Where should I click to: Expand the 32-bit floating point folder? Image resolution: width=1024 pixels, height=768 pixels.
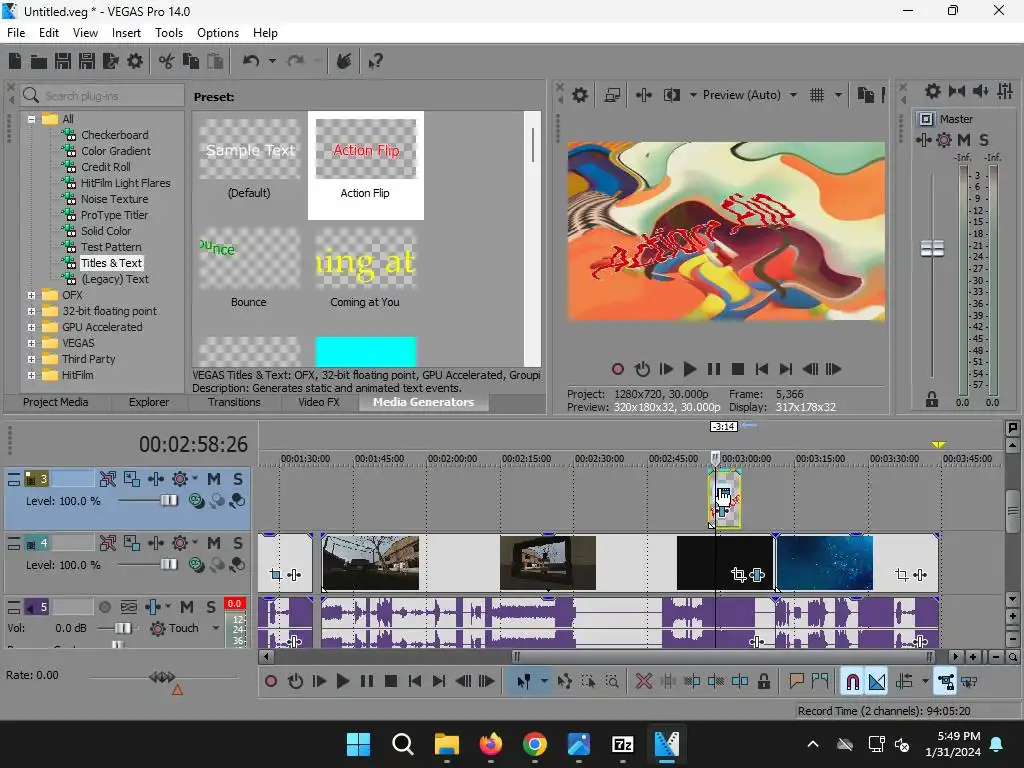31,312
